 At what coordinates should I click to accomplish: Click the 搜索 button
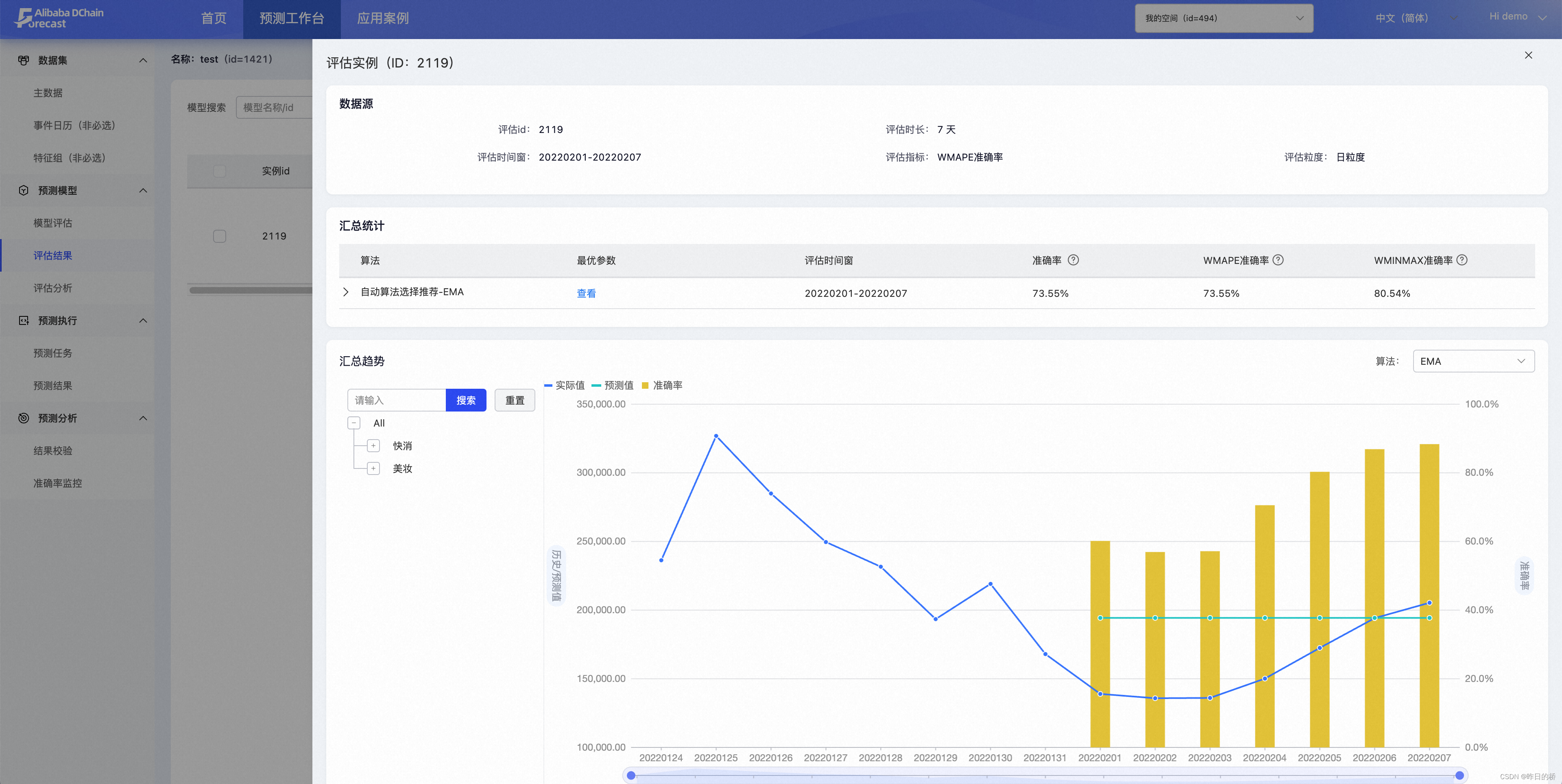point(466,400)
